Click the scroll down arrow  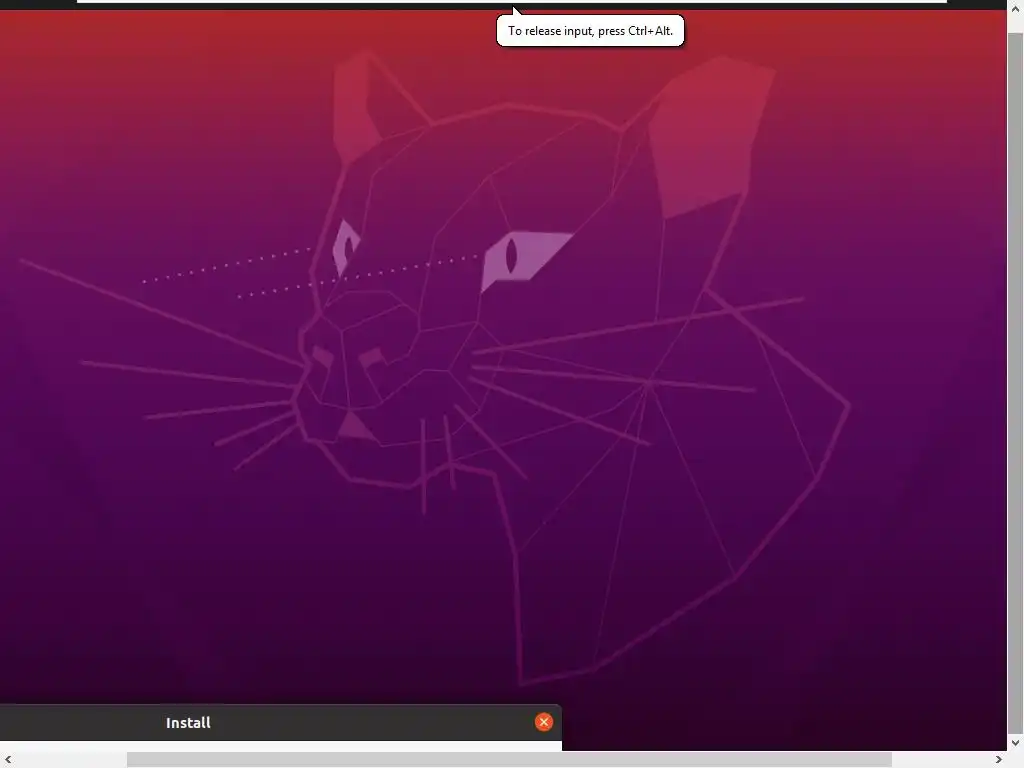[1016, 743]
